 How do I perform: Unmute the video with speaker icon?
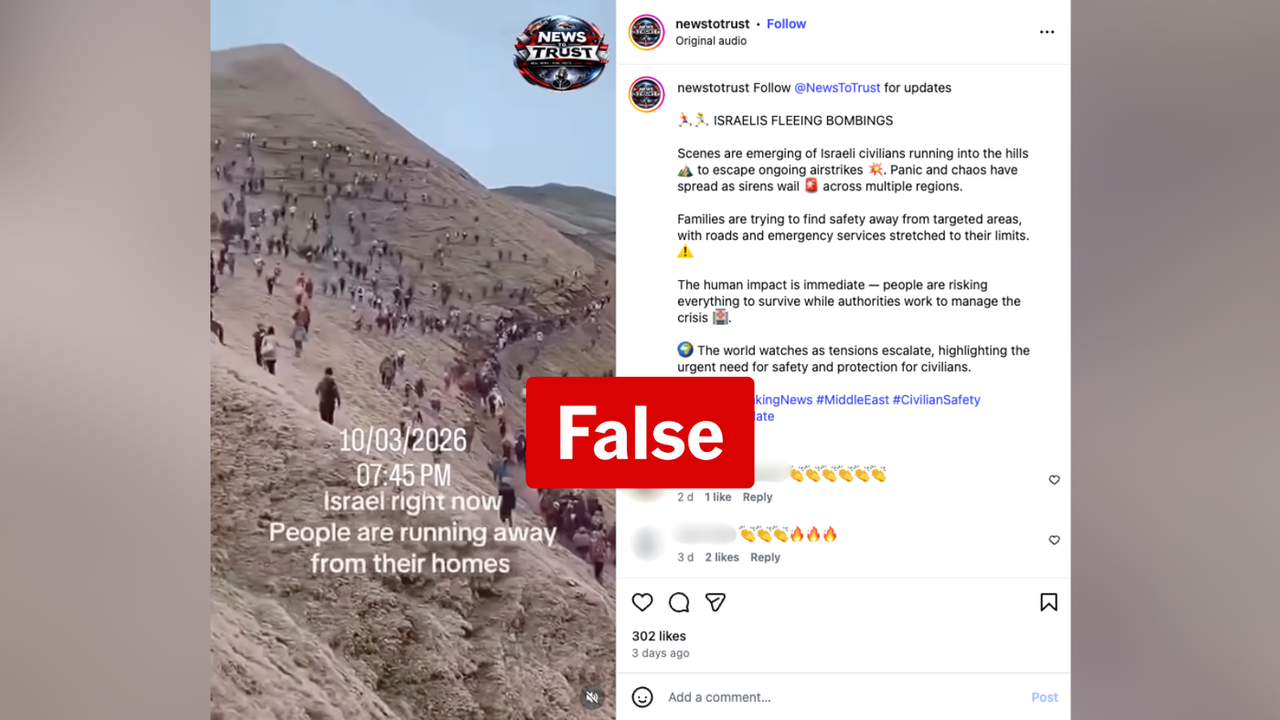coord(592,697)
